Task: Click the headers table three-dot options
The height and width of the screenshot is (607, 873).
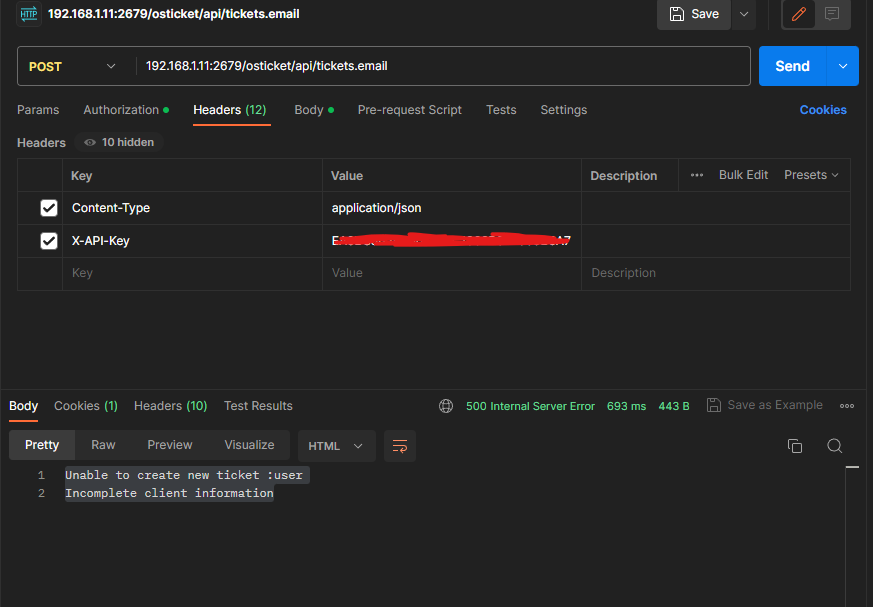Action: point(697,175)
